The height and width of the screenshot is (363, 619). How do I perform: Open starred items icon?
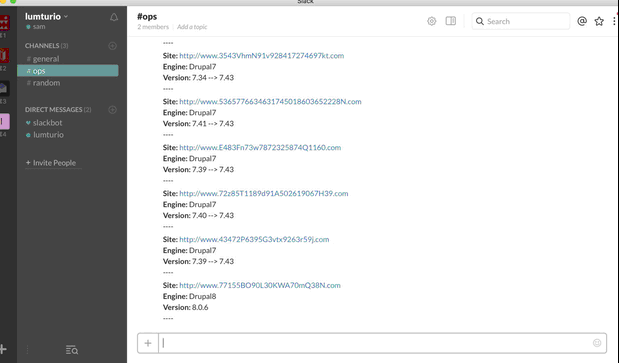pos(599,21)
